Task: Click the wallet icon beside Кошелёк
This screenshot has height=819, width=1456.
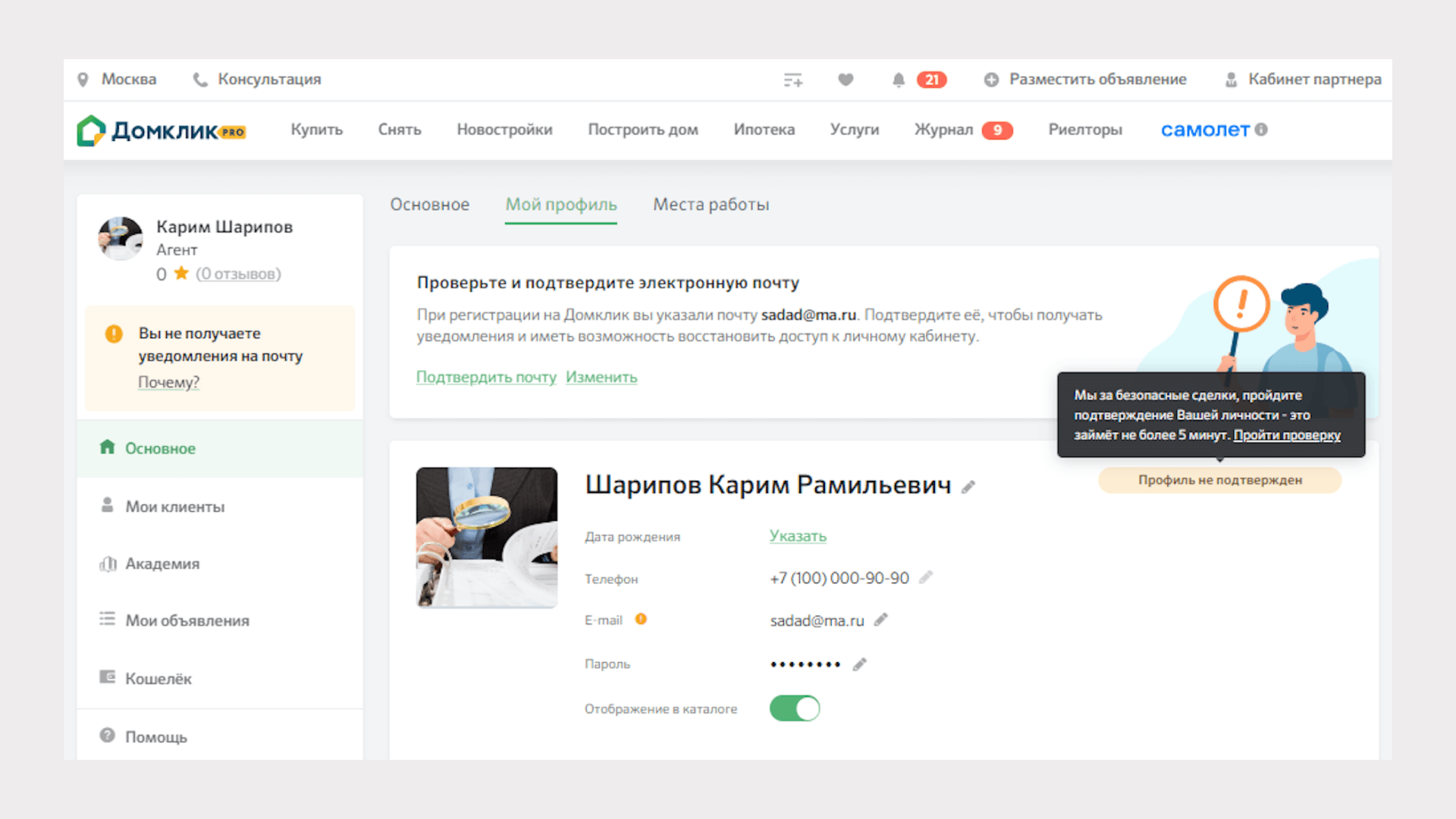Action: [108, 676]
